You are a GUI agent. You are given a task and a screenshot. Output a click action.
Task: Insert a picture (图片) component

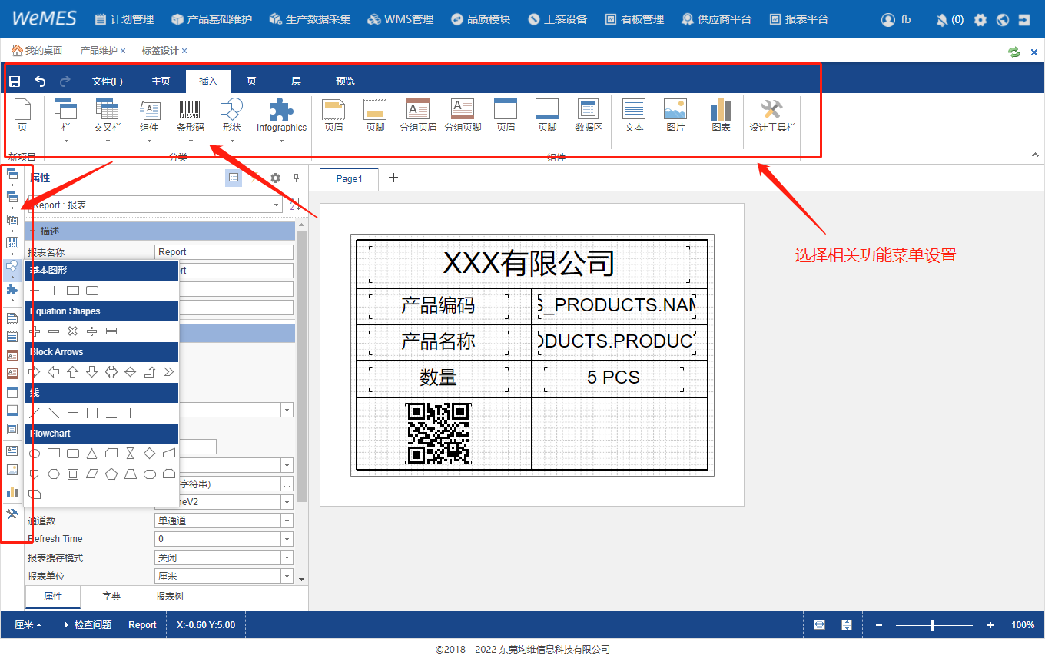[675, 112]
